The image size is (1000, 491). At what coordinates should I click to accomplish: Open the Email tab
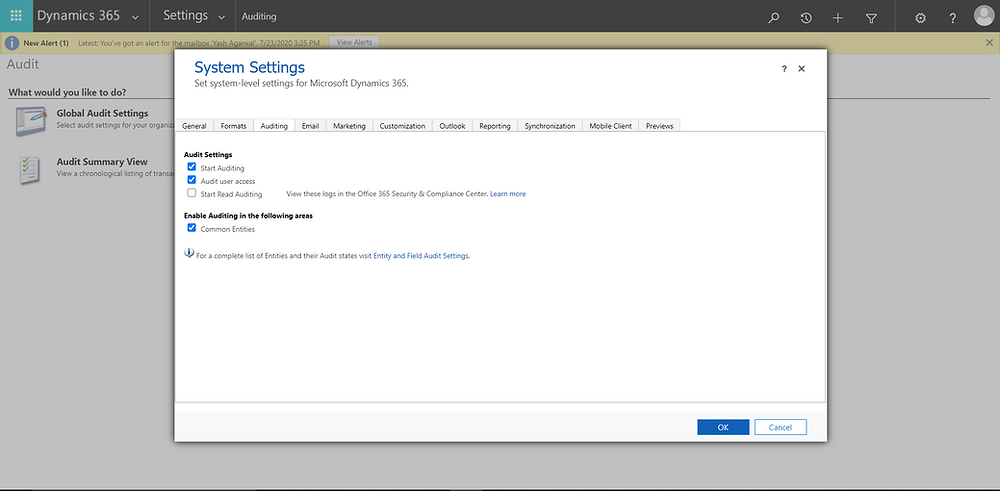point(311,126)
